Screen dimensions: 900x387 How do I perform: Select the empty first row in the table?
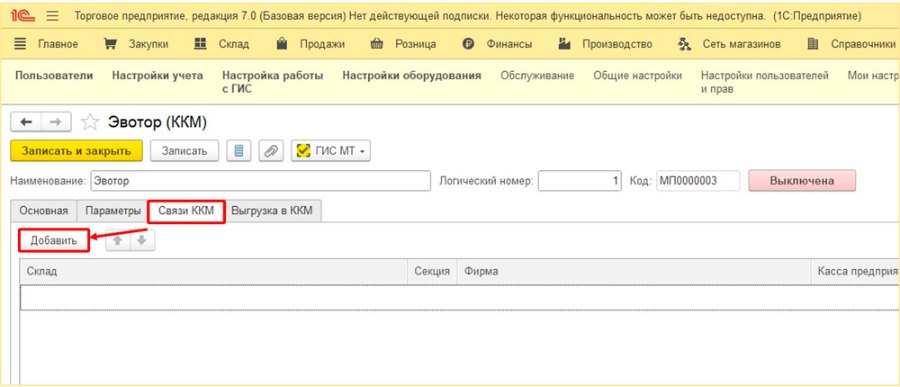[460, 297]
